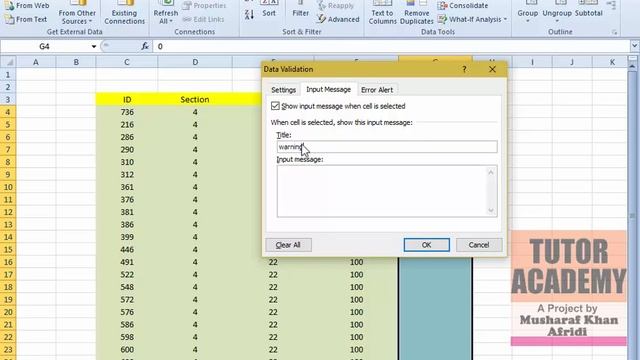Click the Clear All button
This screenshot has height=360, width=640.
288,245
